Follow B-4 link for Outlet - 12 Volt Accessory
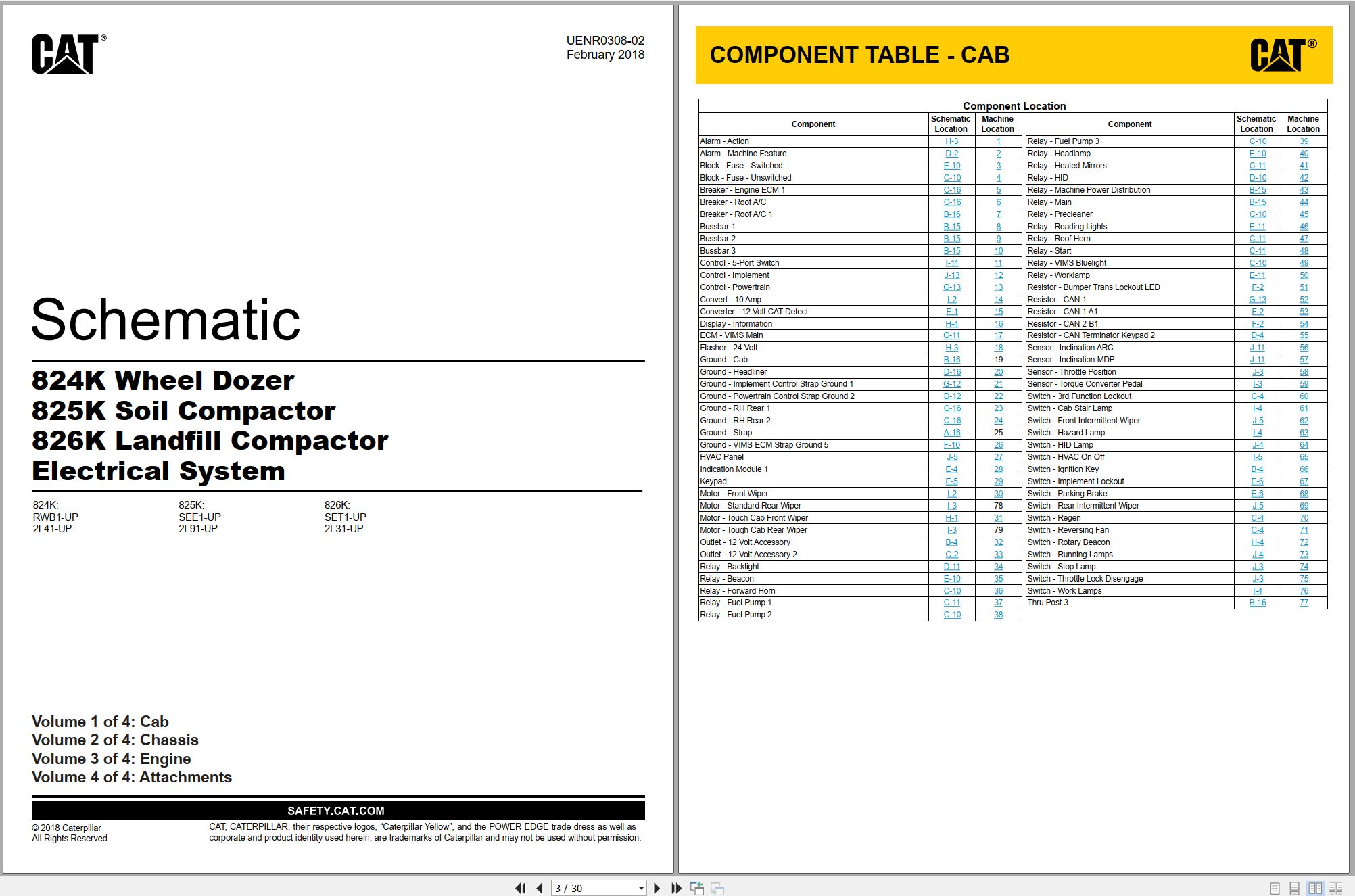Viewport: 1355px width, 896px height. point(951,542)
